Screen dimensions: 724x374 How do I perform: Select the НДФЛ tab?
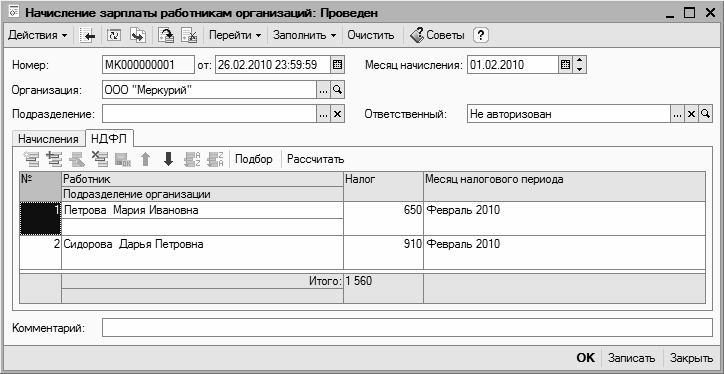pos(110,139)
